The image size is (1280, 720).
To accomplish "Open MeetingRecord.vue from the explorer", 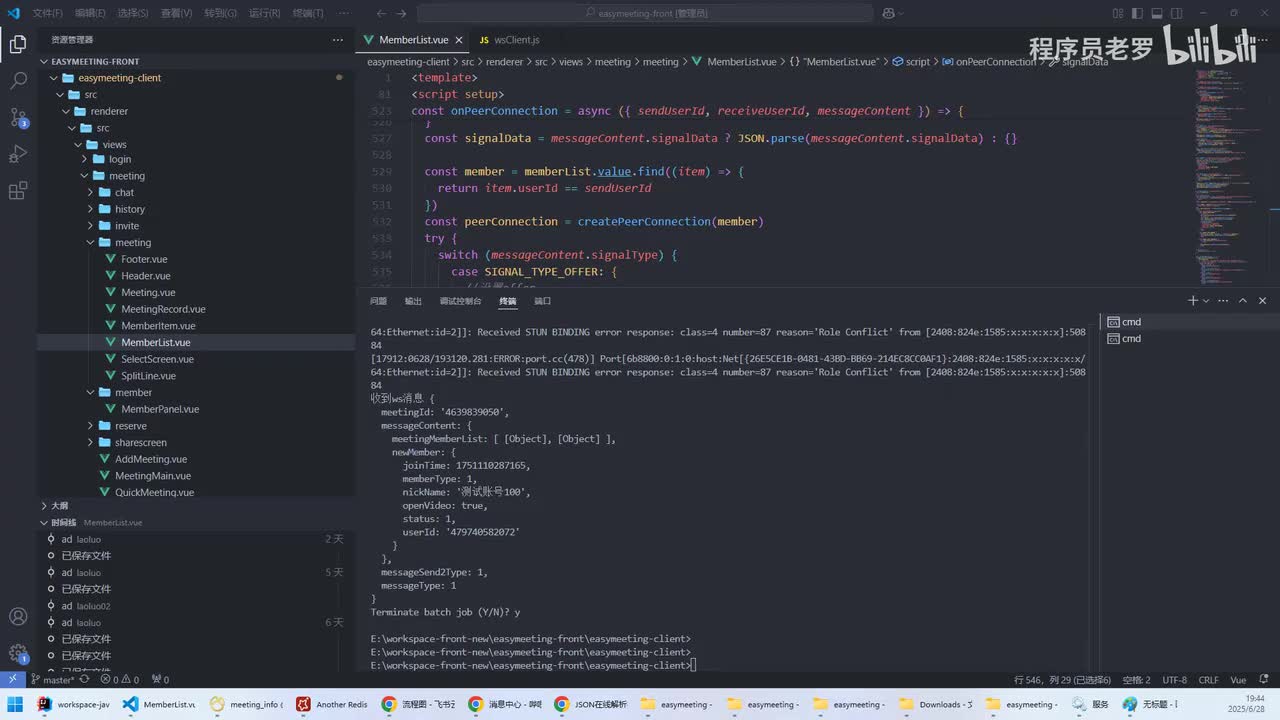I will tap(163, 309).
